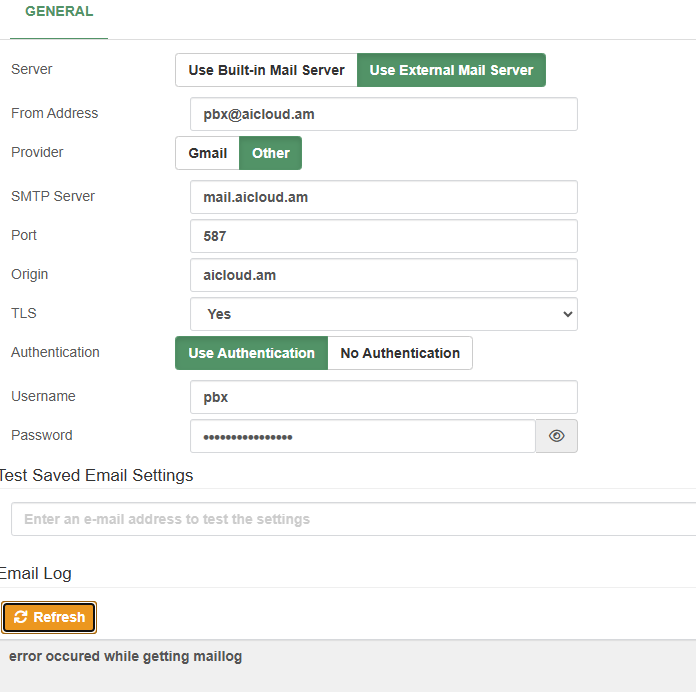Select the Port input field

click(x=384, y=236)
